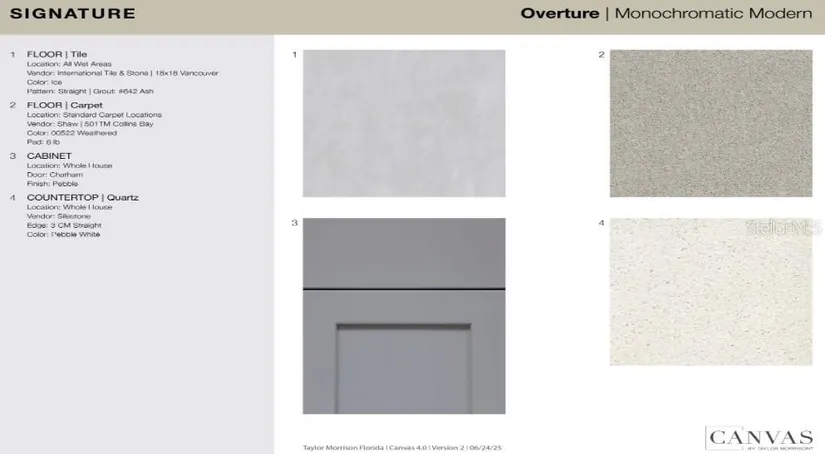The height and width of the screenshot is (454, 825).
Task: Click the International Tile & Stone vendor line
Action: click(x=122, y=73)
